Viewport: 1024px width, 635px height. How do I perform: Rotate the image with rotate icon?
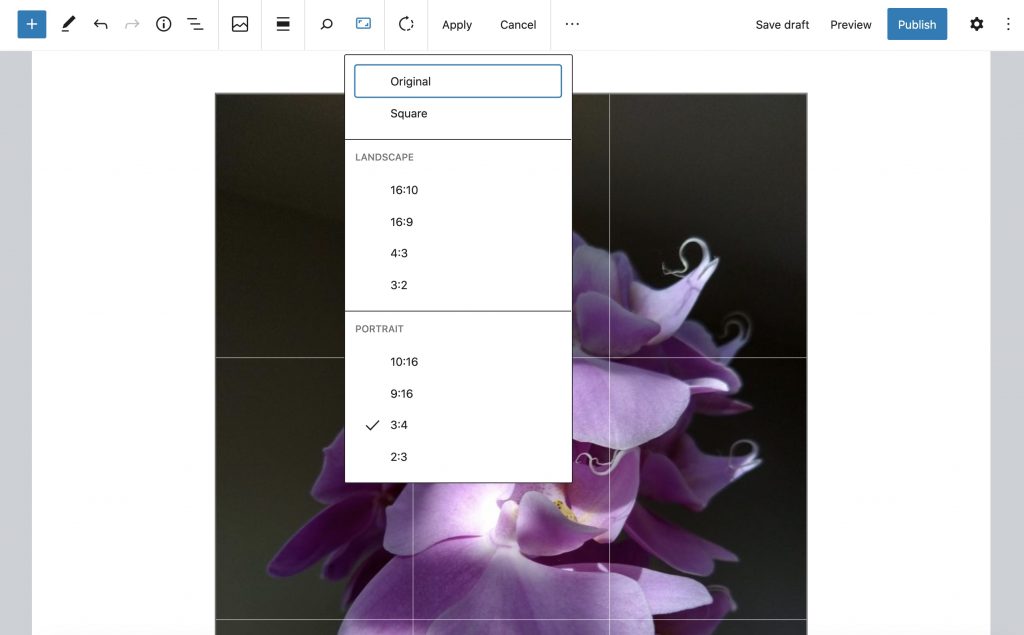(406, 24)
